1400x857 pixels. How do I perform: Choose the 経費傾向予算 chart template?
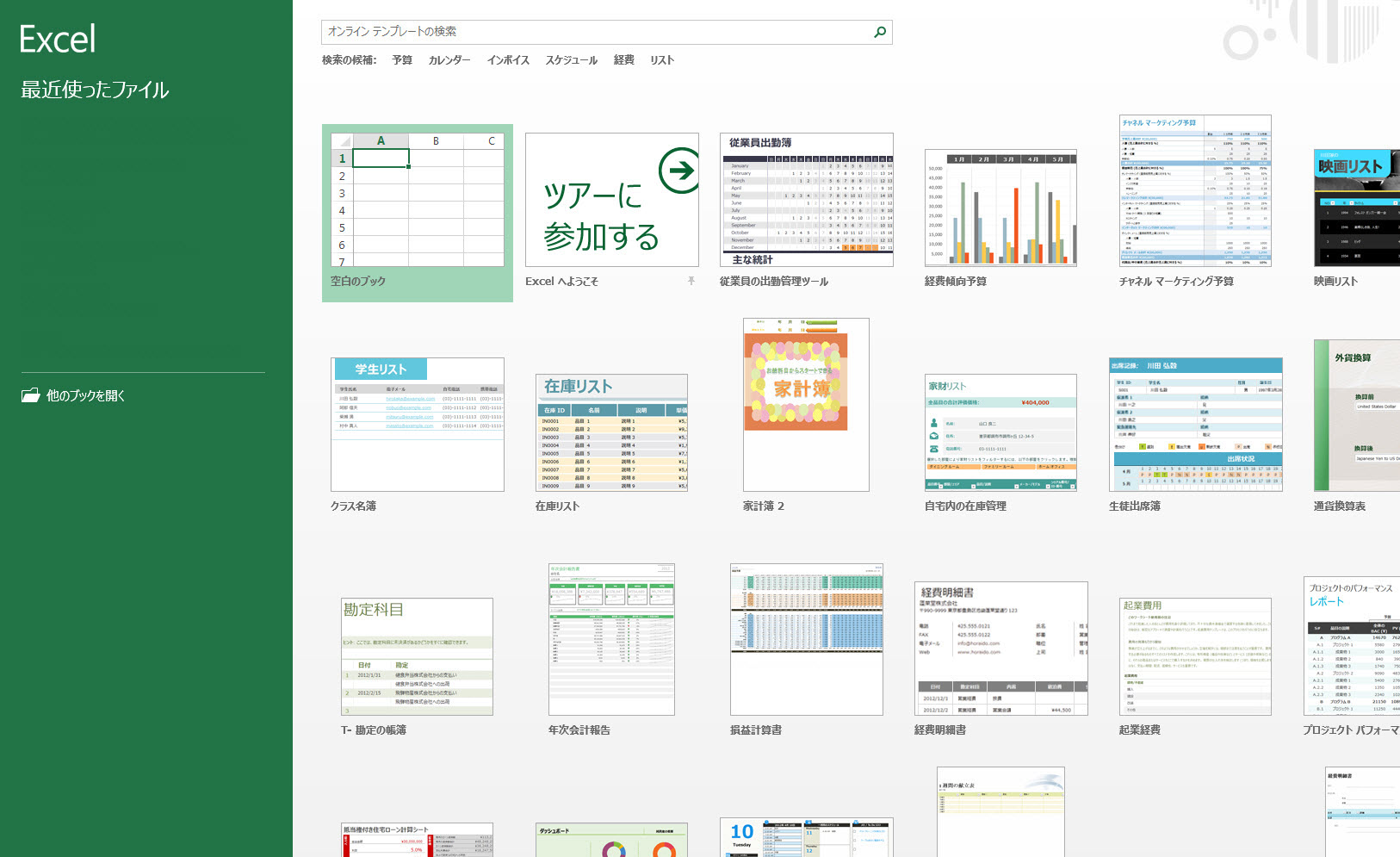[1000, 208]
